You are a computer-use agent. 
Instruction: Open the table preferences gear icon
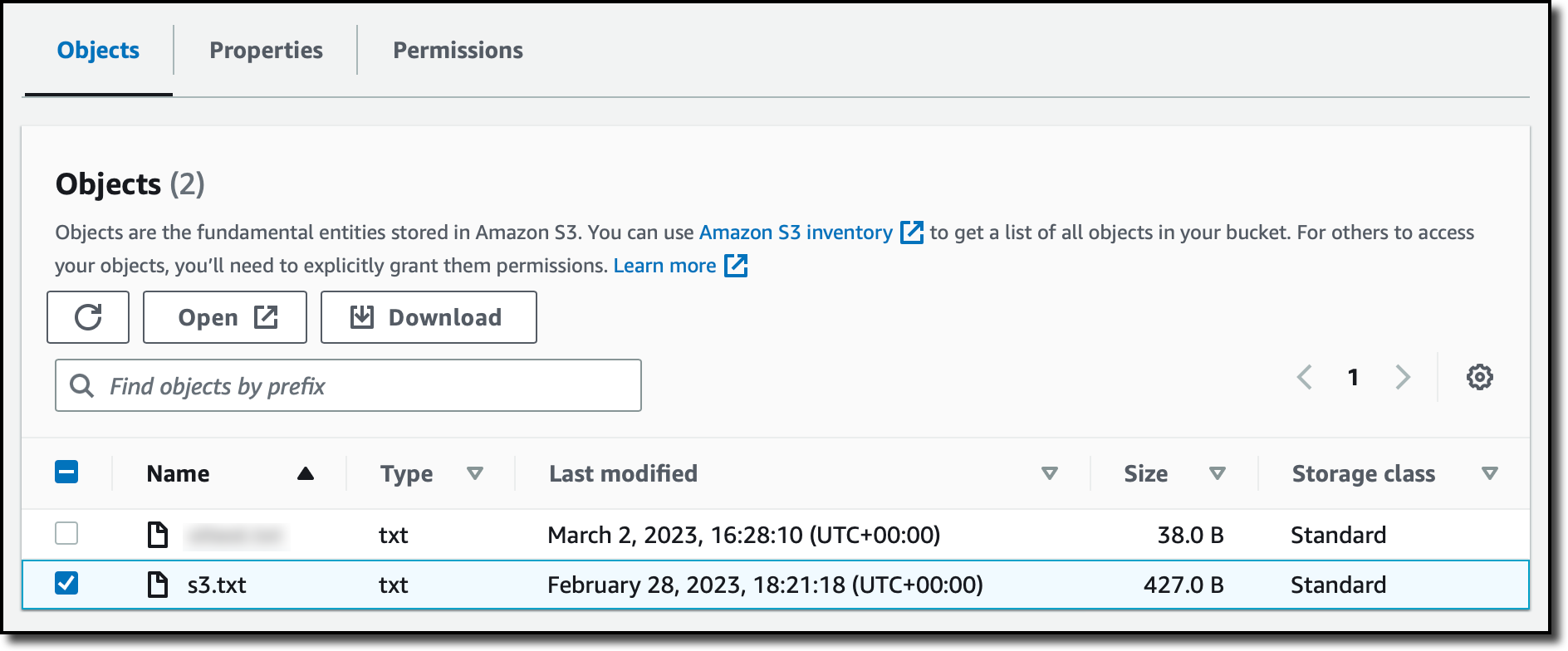click(1479, 377)
